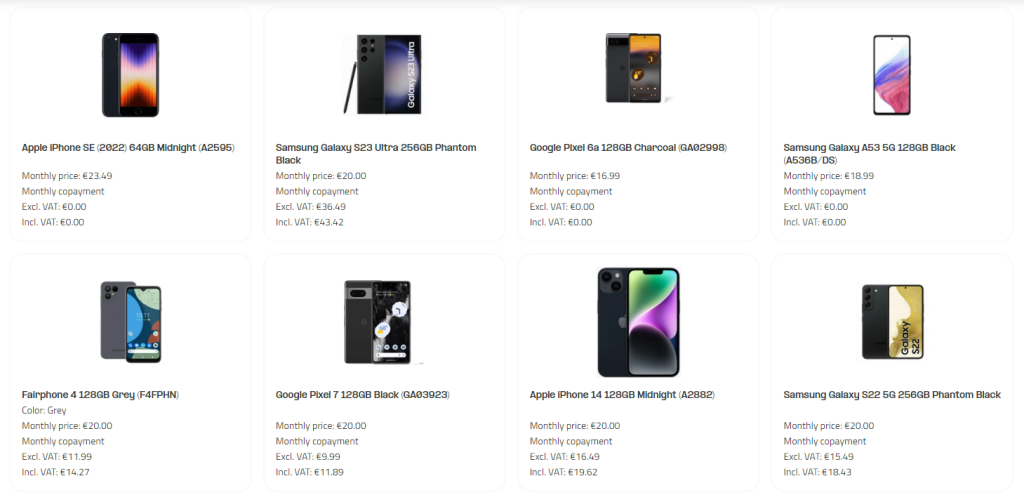Click the Pixel 6a monthly price €16.99

click(x=575, y=176)
